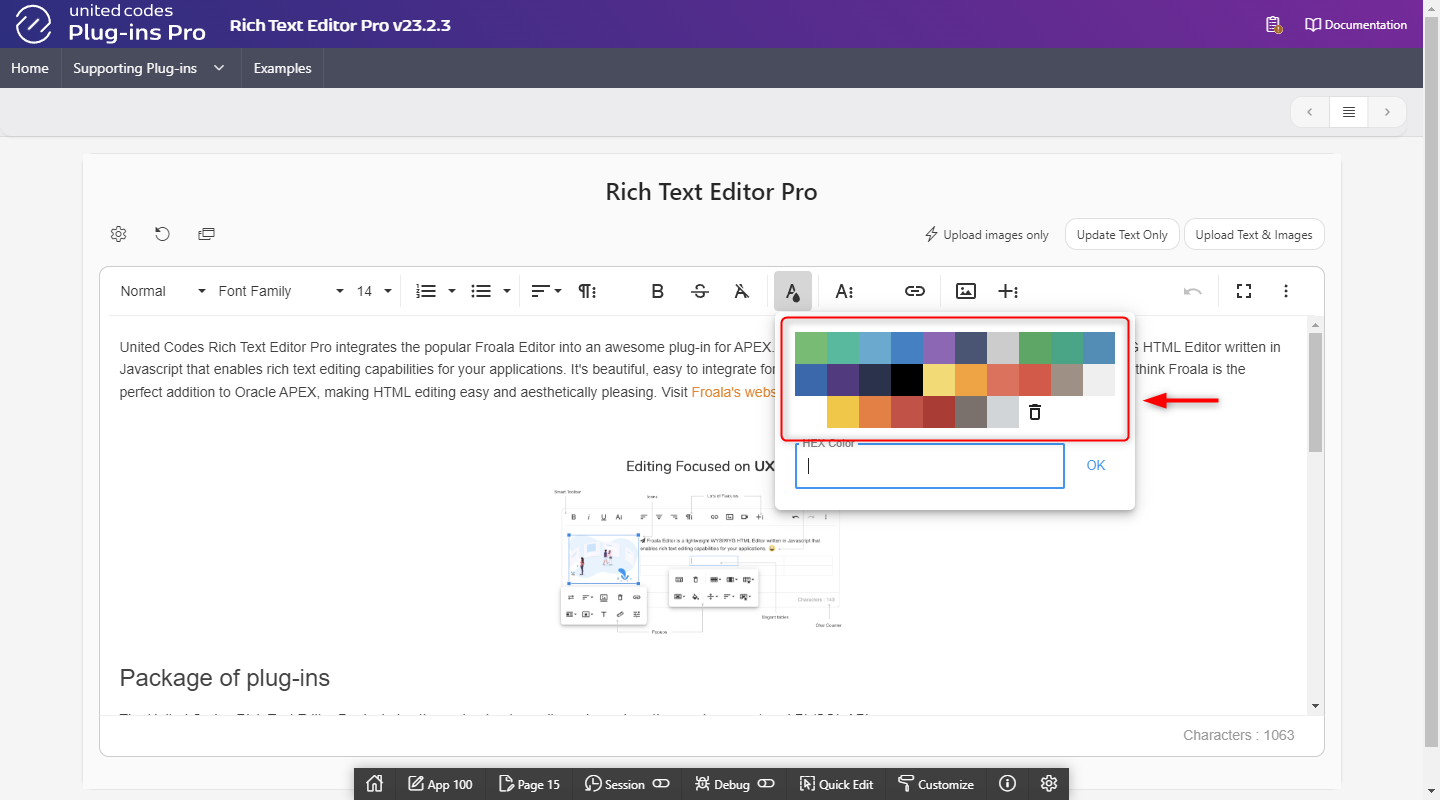Click the home icon in the developer toolbar

click(x=375, y=784)
